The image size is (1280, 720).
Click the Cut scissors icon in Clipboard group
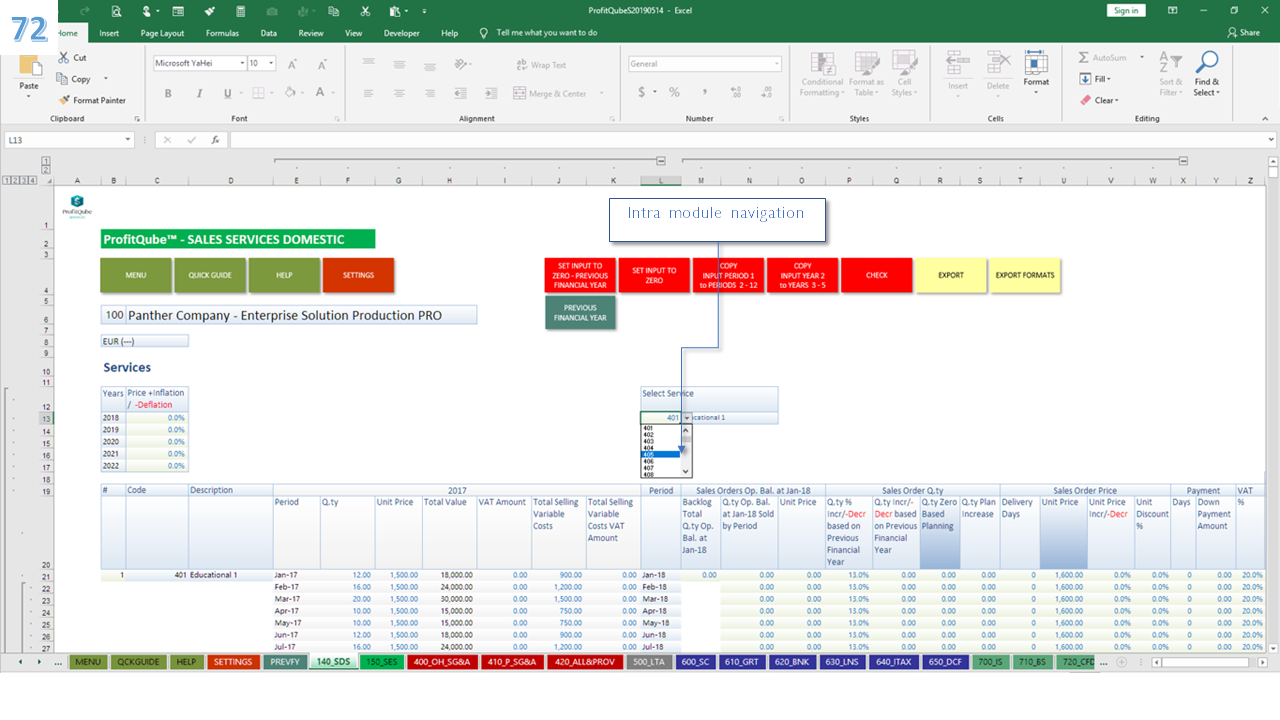(64, 58)
